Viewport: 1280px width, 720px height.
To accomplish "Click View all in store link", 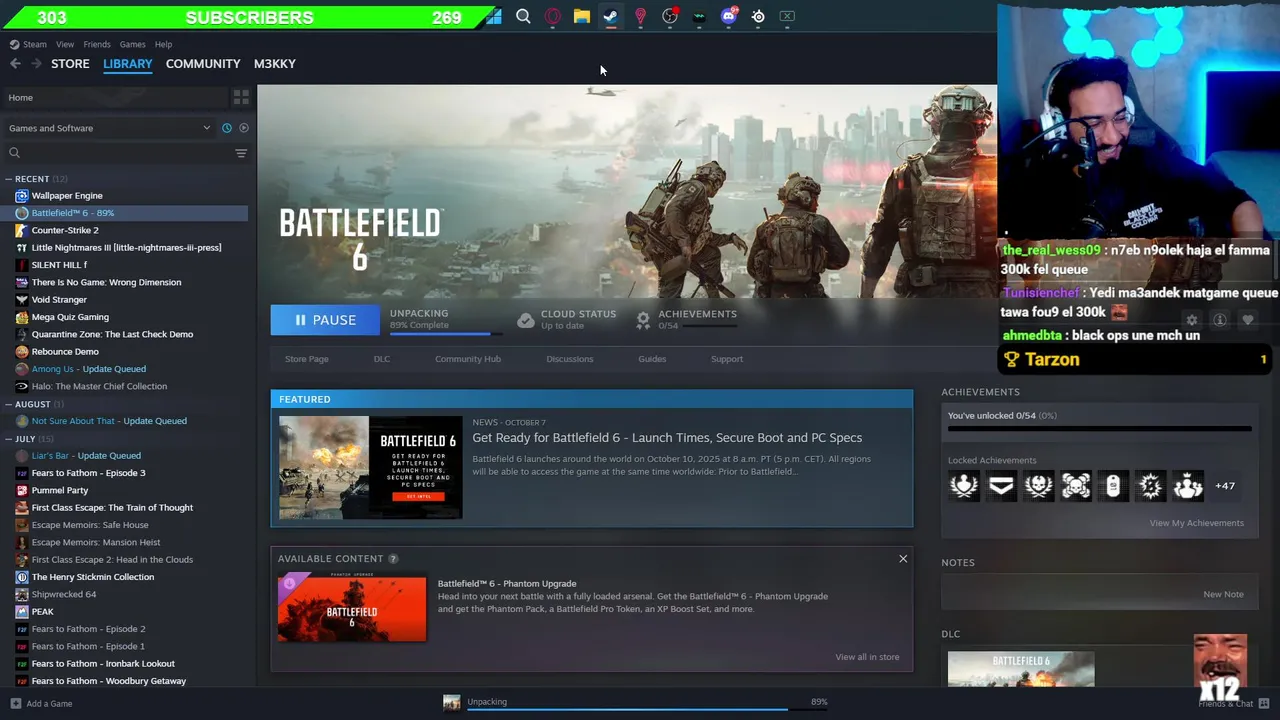I will pos(867,657).
